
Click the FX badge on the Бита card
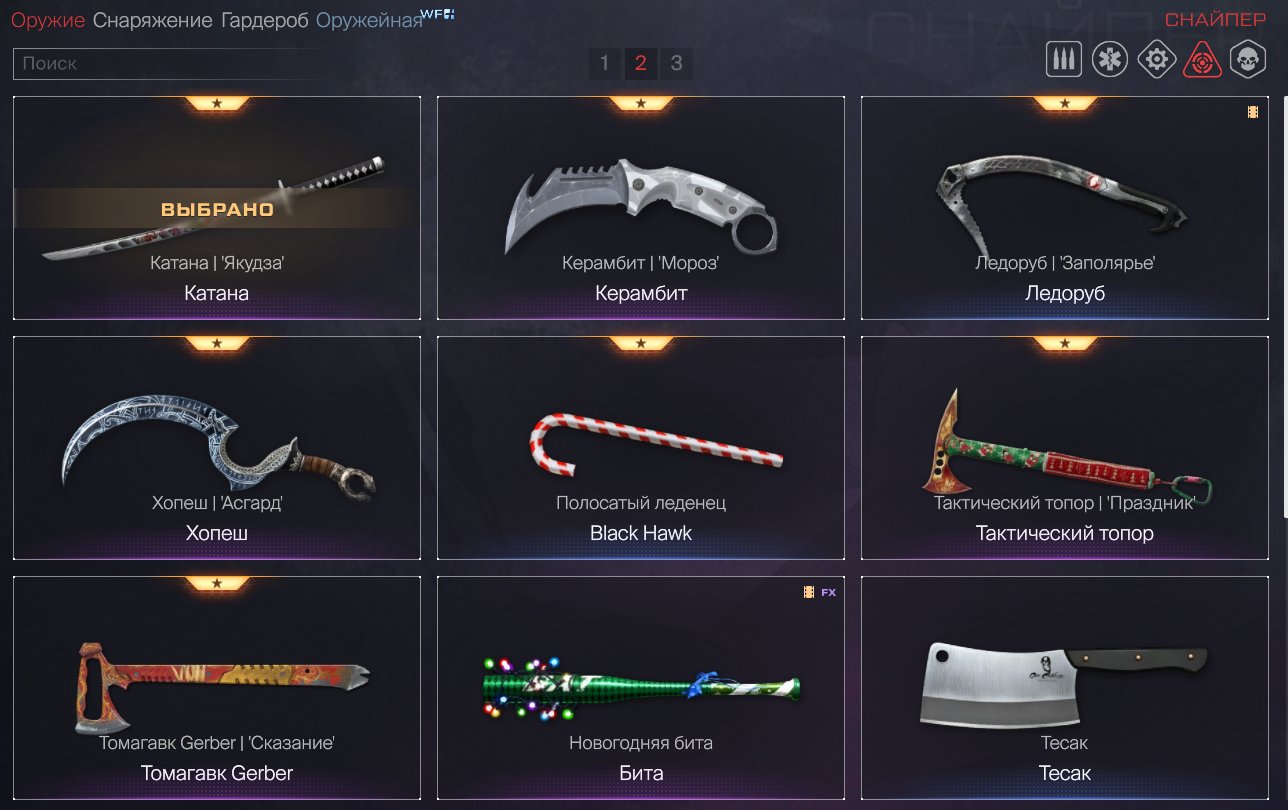pyautogui.click(x=828, y=592)
